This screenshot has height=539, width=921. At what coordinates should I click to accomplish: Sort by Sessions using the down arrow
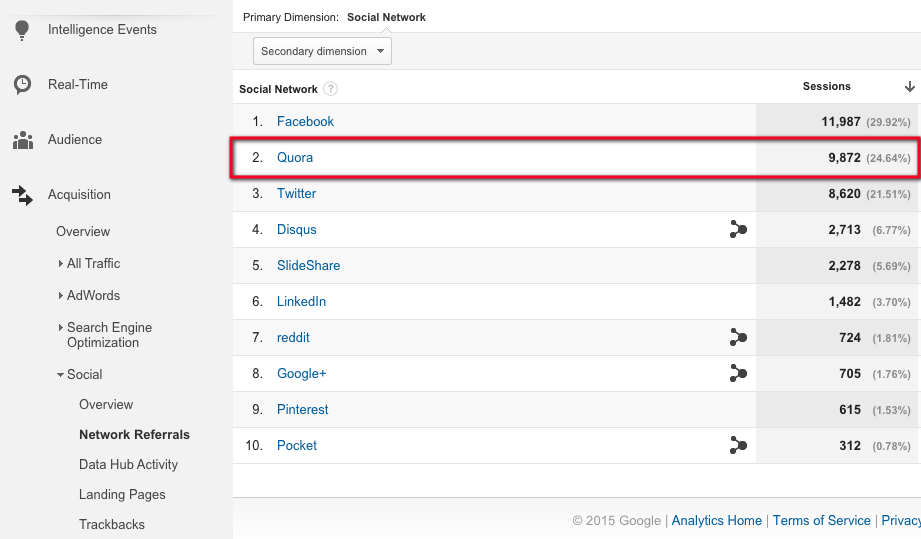pyautogui.click(x=909, y=87)
